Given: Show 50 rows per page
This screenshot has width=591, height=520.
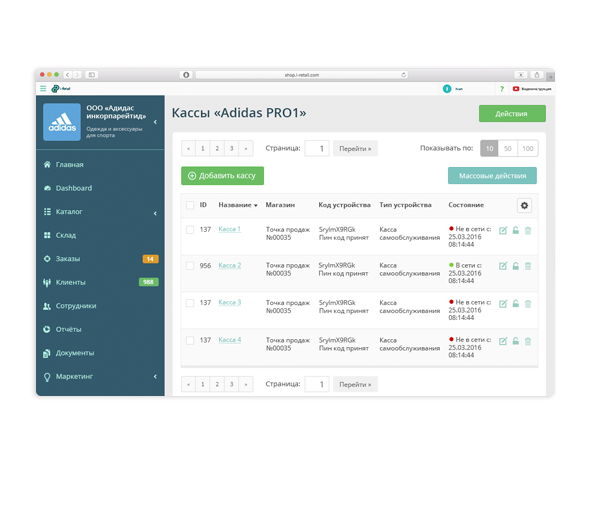Looking at the screenshot, I should tap(508, 148).
